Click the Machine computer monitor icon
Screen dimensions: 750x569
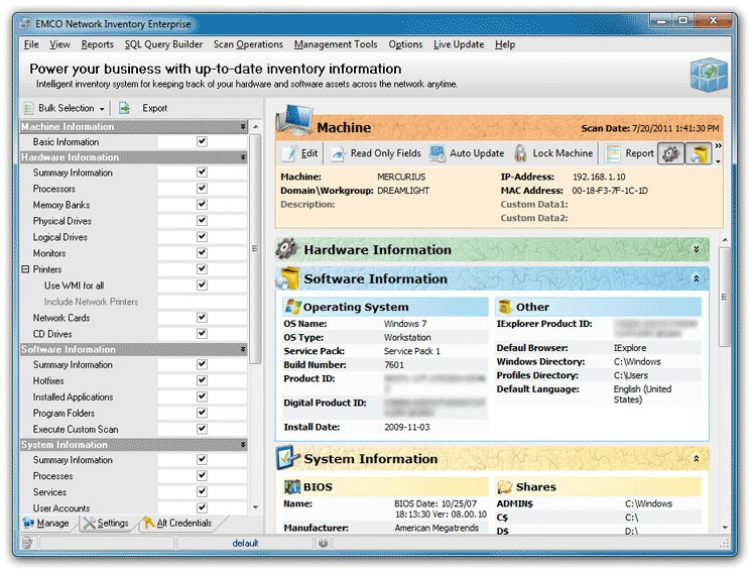pyautogui.click(x=295, y=121)
